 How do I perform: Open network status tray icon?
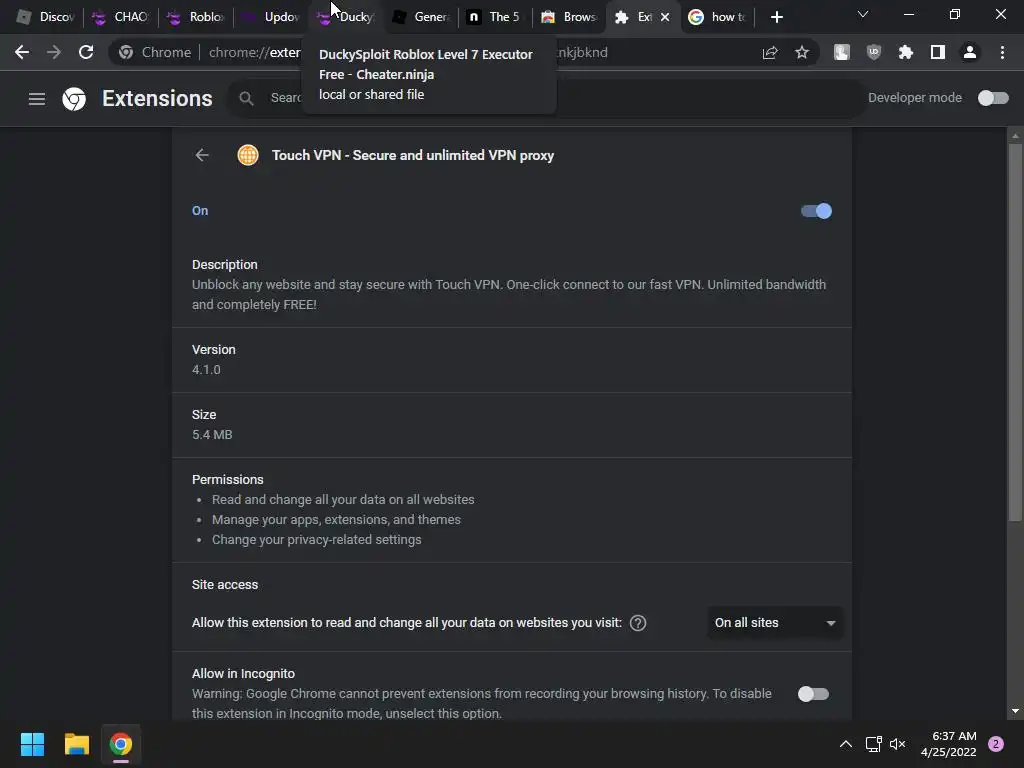[x=873, y=744]
